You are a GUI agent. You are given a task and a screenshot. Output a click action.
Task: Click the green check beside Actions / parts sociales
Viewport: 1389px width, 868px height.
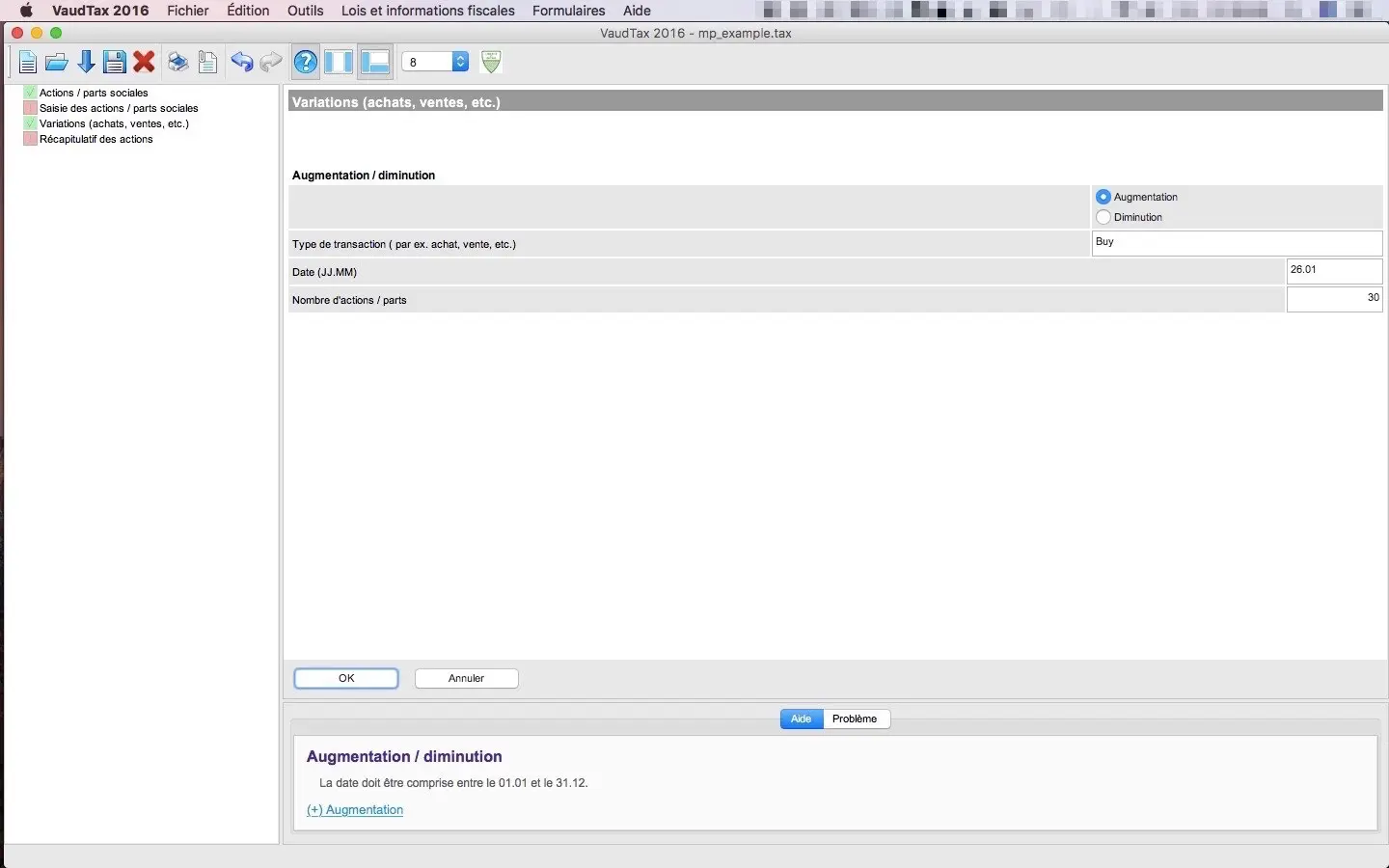point(30,93)
